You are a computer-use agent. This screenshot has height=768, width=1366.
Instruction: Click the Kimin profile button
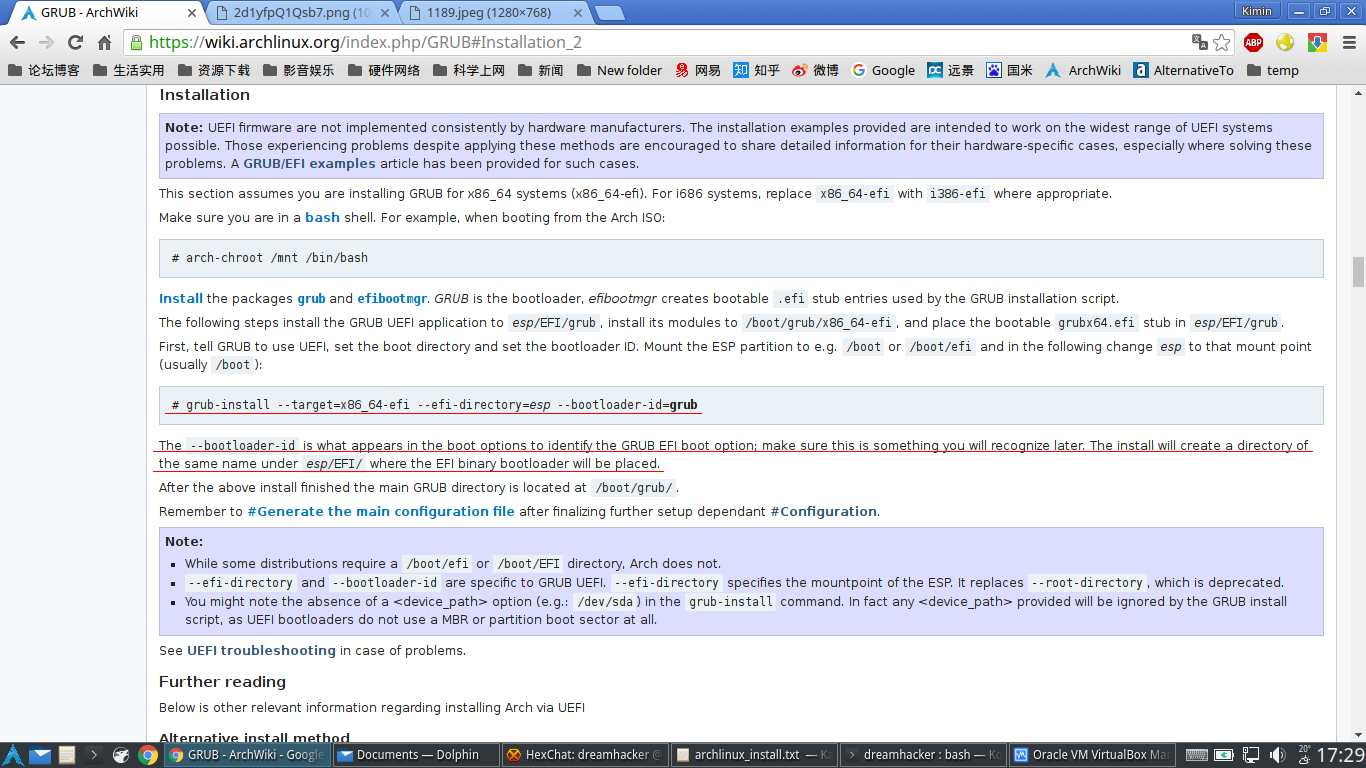[1256, 11]
